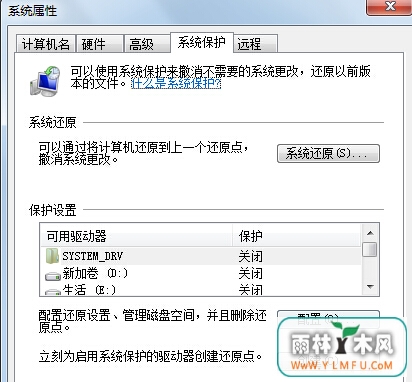Select the SYSTEM_DRV drive row
Image resolution: width=412 pixels, height=382 pixels.
click(201, 256)
